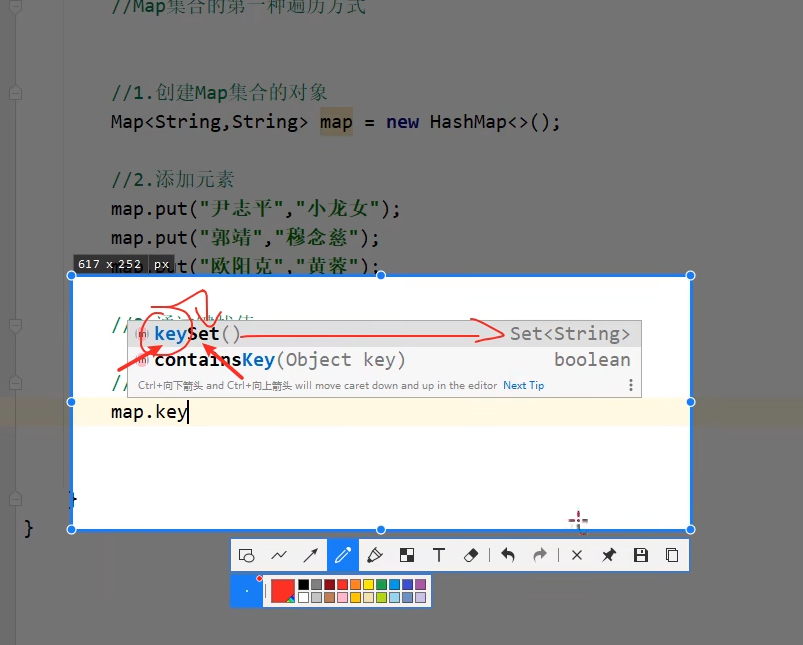Image resolution: width=803 pixels, height=645 pixels.
Task: Pick the lime green swatch
Action: click(382, 597)
